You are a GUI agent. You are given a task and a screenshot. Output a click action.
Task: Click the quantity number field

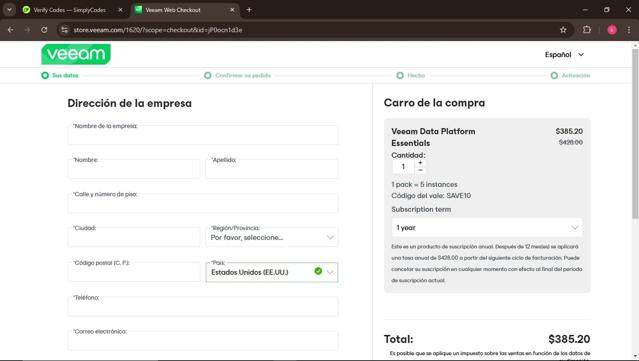click(403, 166)
